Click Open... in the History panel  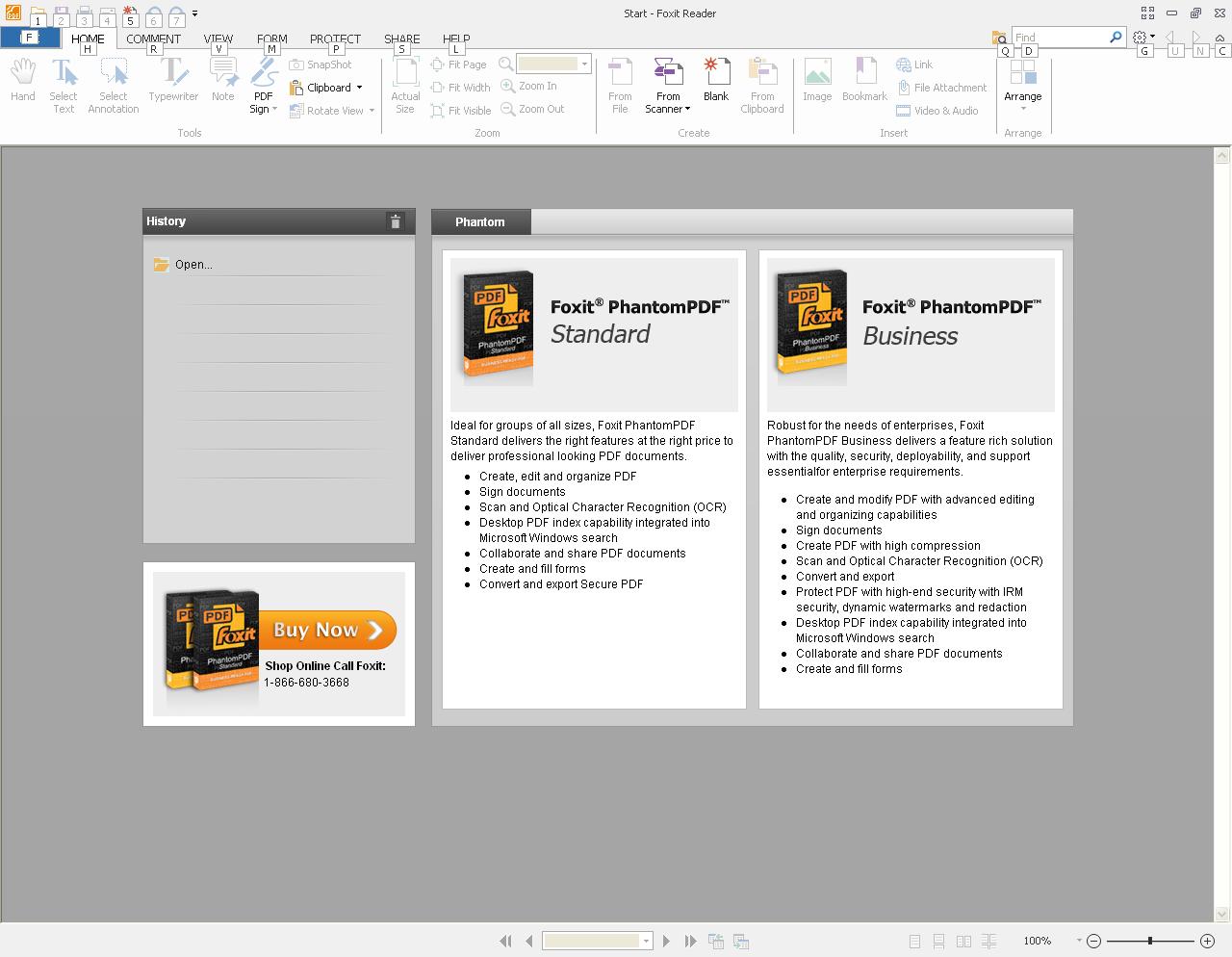(x=193, y=265)
